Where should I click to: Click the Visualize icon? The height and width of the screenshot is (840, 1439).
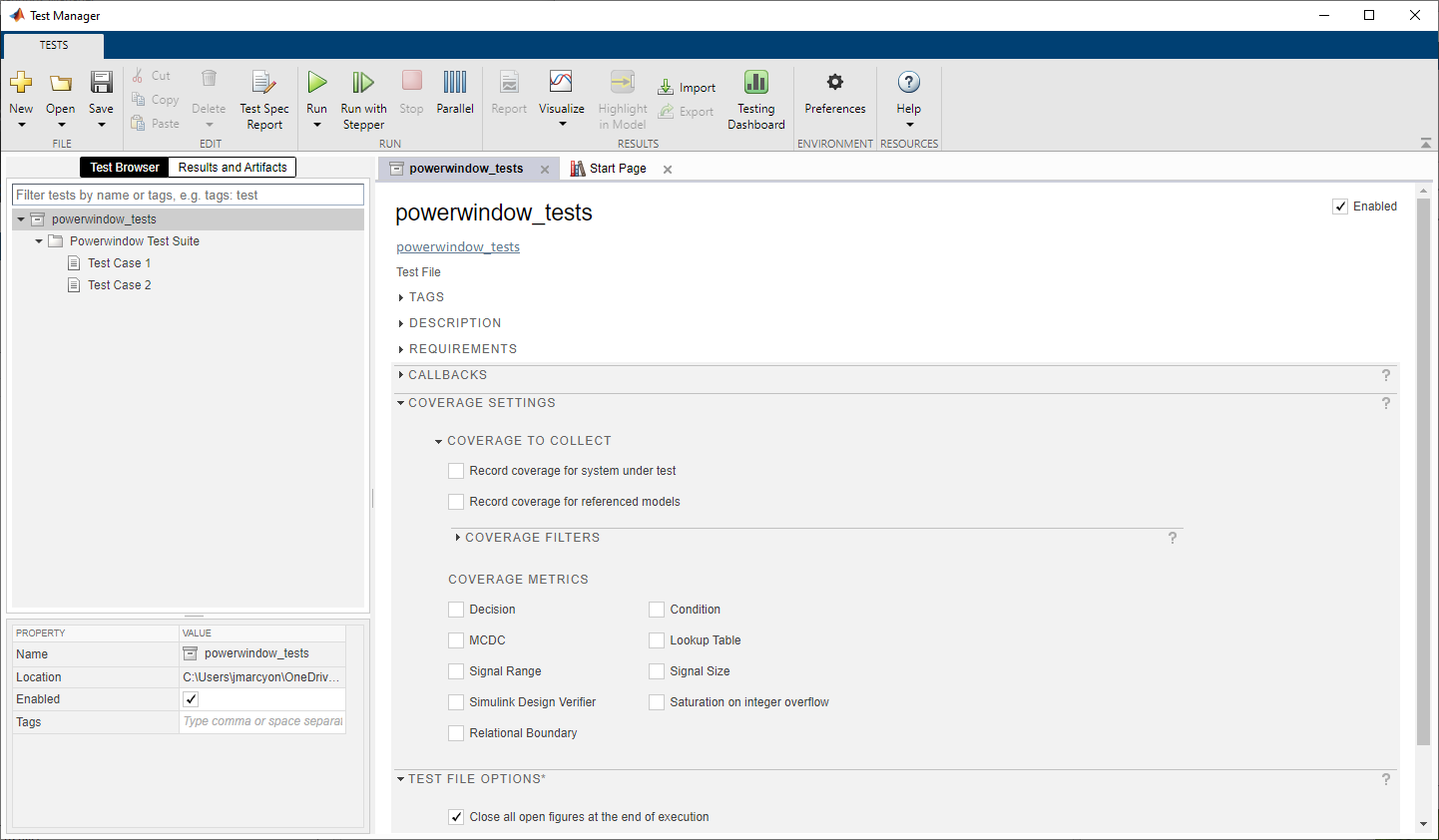561,83
